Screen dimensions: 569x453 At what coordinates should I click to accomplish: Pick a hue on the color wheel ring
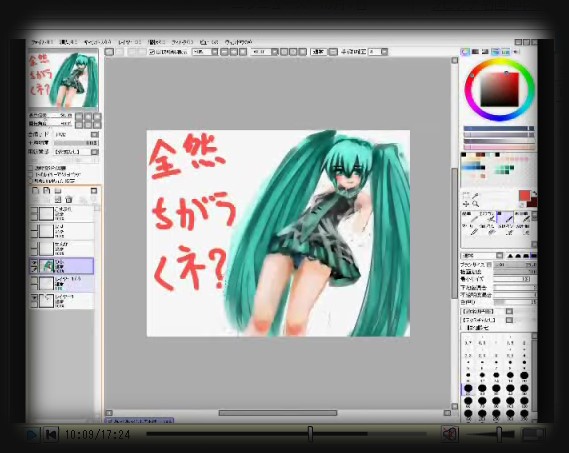[x=499, y=89]
